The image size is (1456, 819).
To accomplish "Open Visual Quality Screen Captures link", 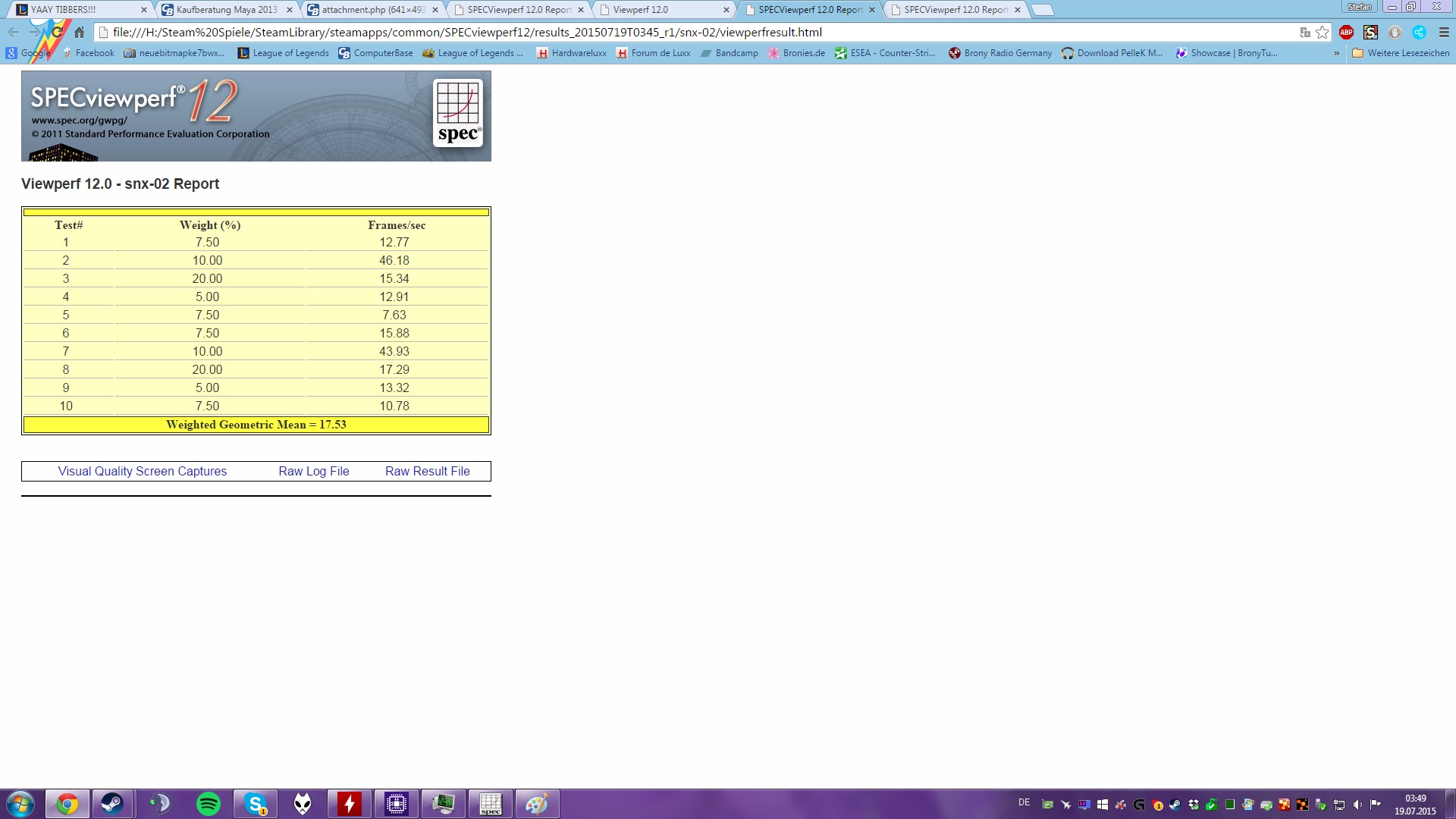I will [143, 471].
